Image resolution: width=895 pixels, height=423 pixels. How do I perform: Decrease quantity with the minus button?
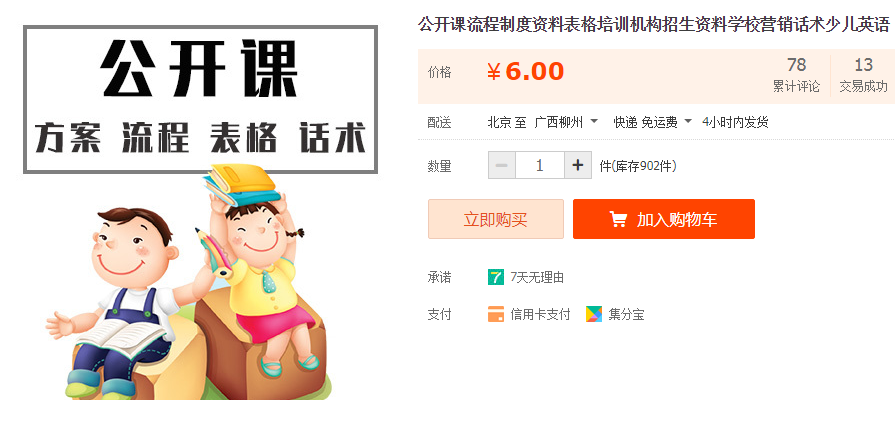pyautogui.click(x=502, y=166)
